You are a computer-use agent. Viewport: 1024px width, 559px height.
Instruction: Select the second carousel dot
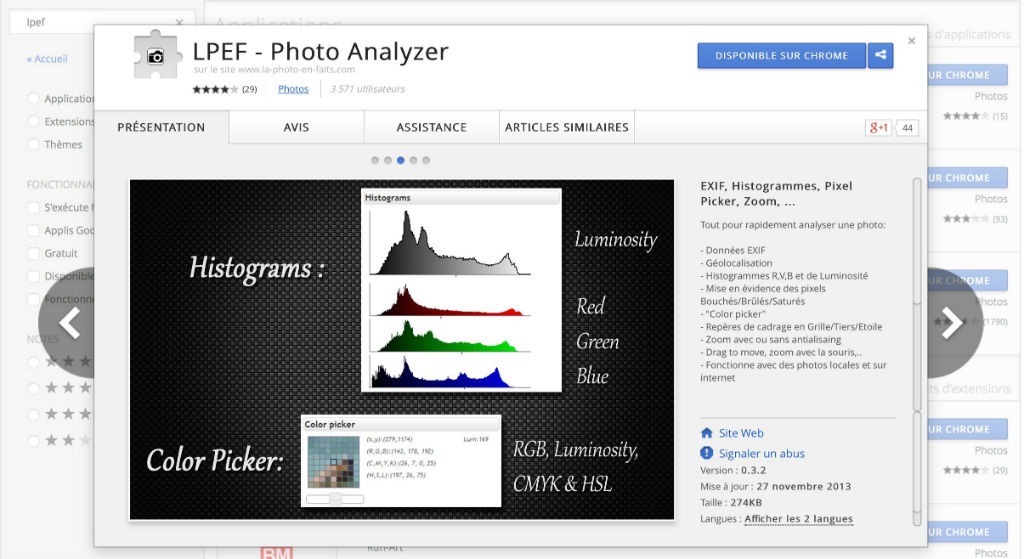[x=388, y=160]
